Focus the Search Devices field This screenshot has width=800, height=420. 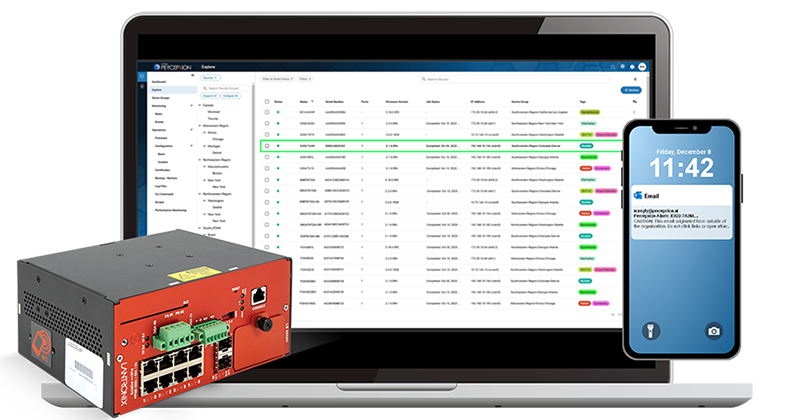point(514,79)
